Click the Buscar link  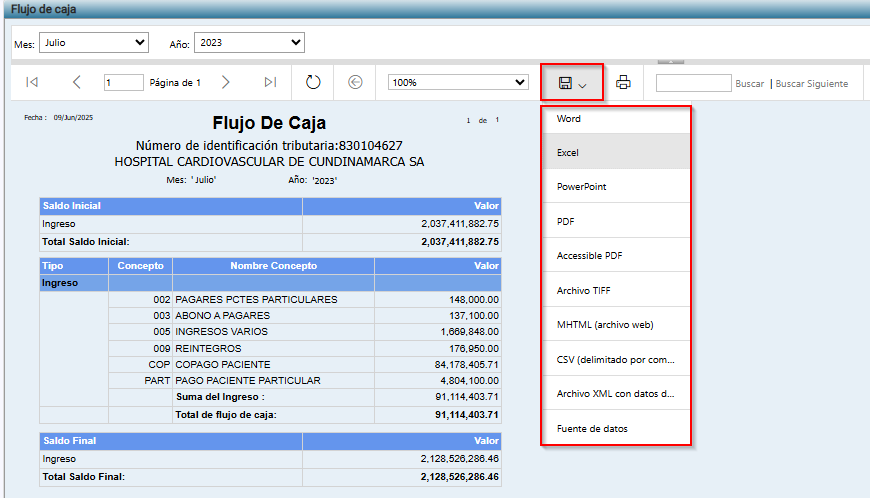point(750,84)
